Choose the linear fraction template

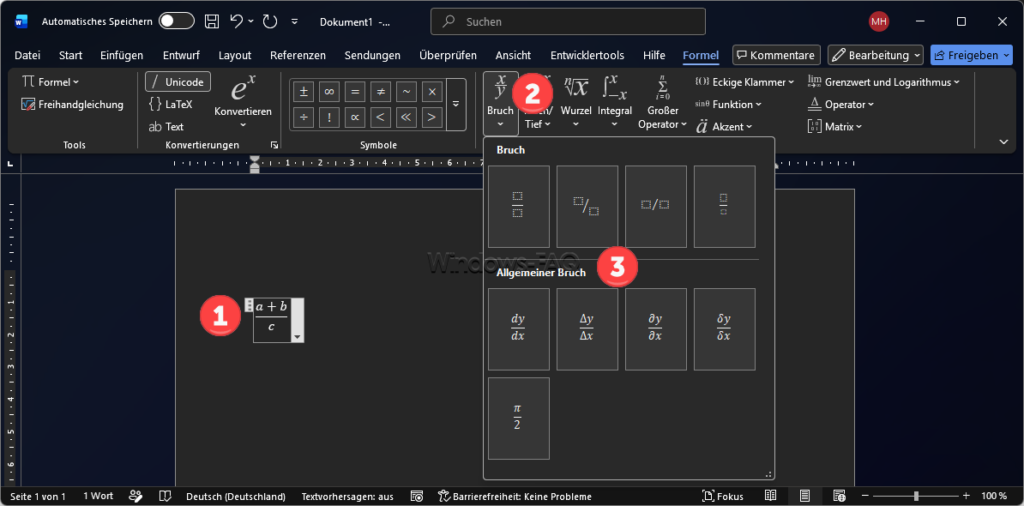656,206
